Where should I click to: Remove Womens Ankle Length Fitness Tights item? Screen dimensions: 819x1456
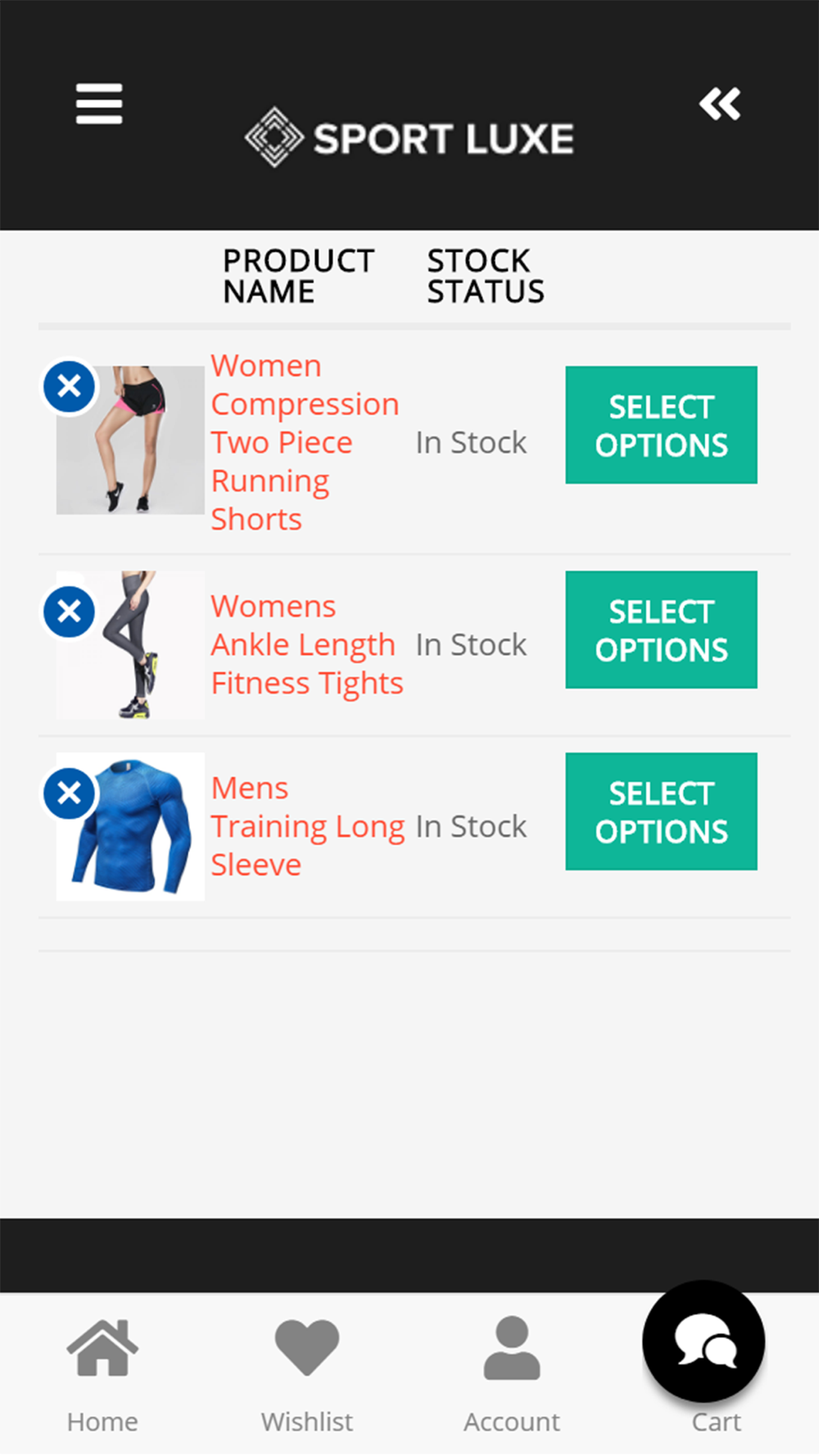70,612
